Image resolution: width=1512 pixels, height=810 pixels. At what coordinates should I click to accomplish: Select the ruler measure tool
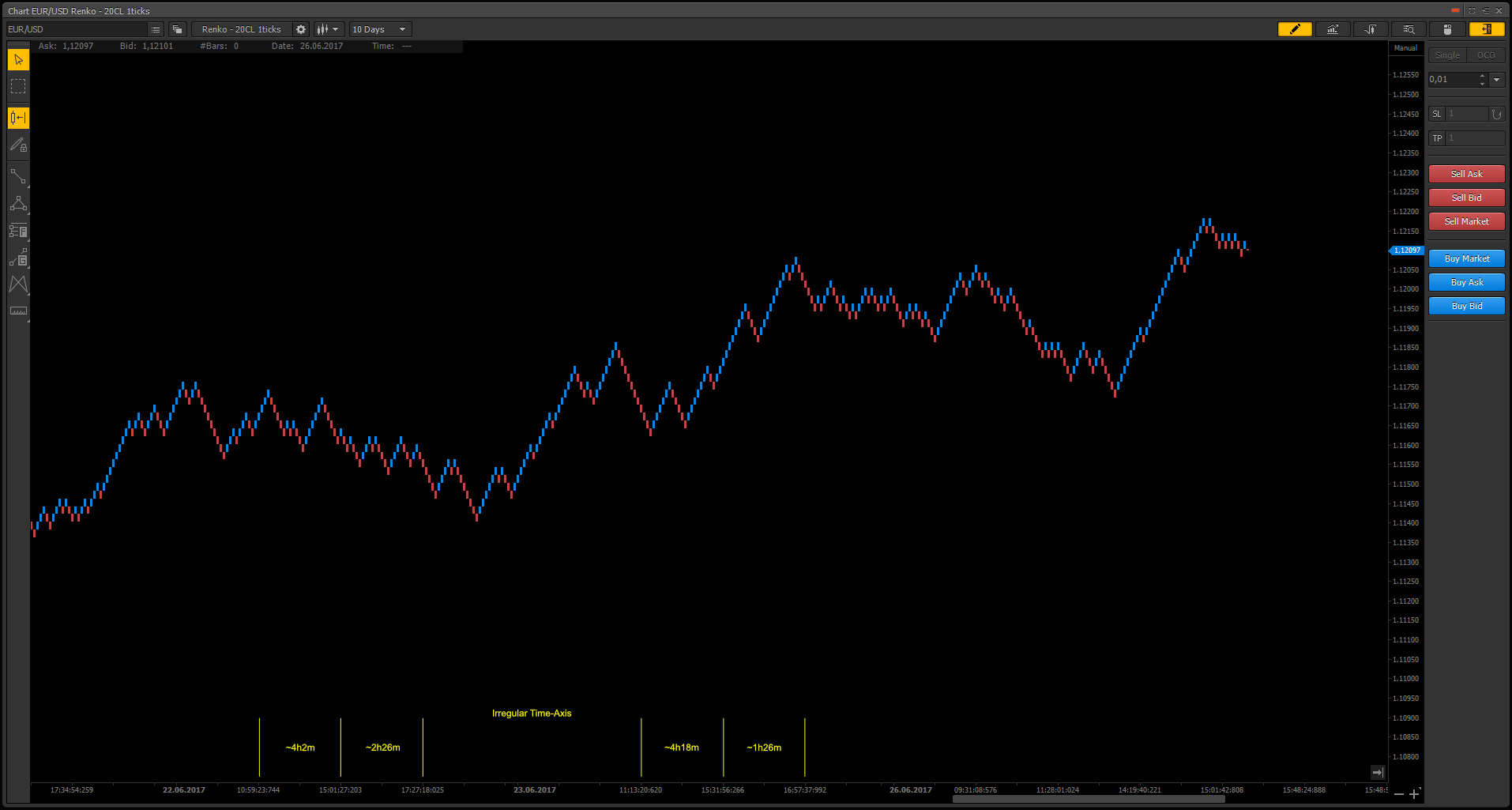(x=18, y=311)
